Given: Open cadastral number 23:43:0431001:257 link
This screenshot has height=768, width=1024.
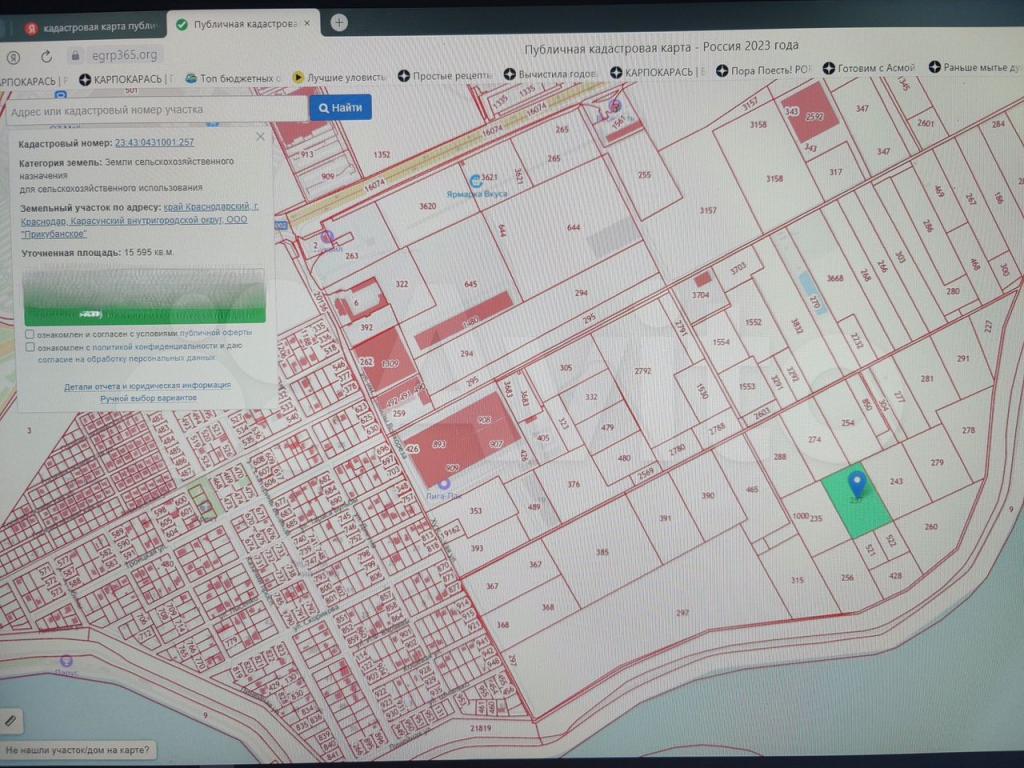Looking at the screenshot, I should (154, 143).
